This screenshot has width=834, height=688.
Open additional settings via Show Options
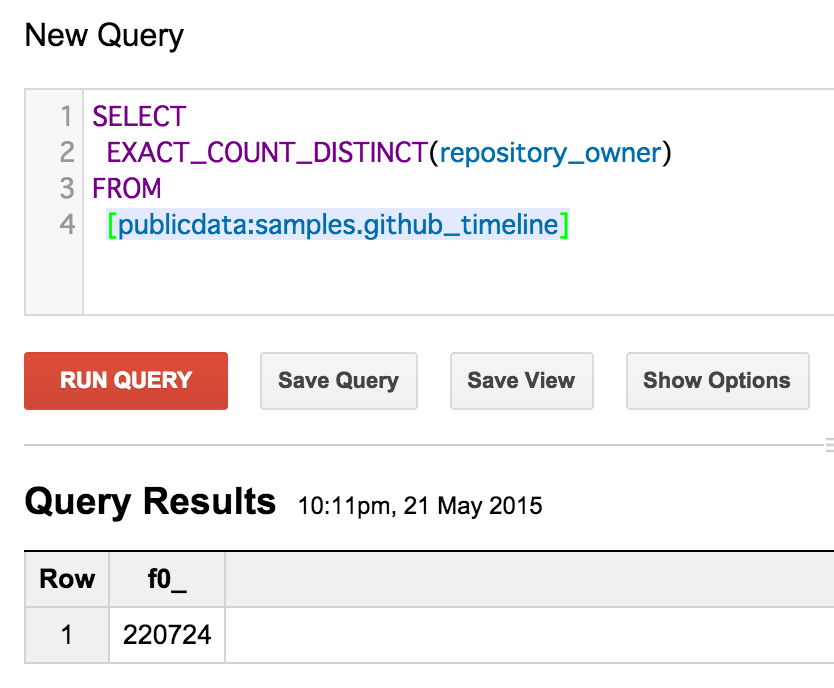click(x=717, y=381)
